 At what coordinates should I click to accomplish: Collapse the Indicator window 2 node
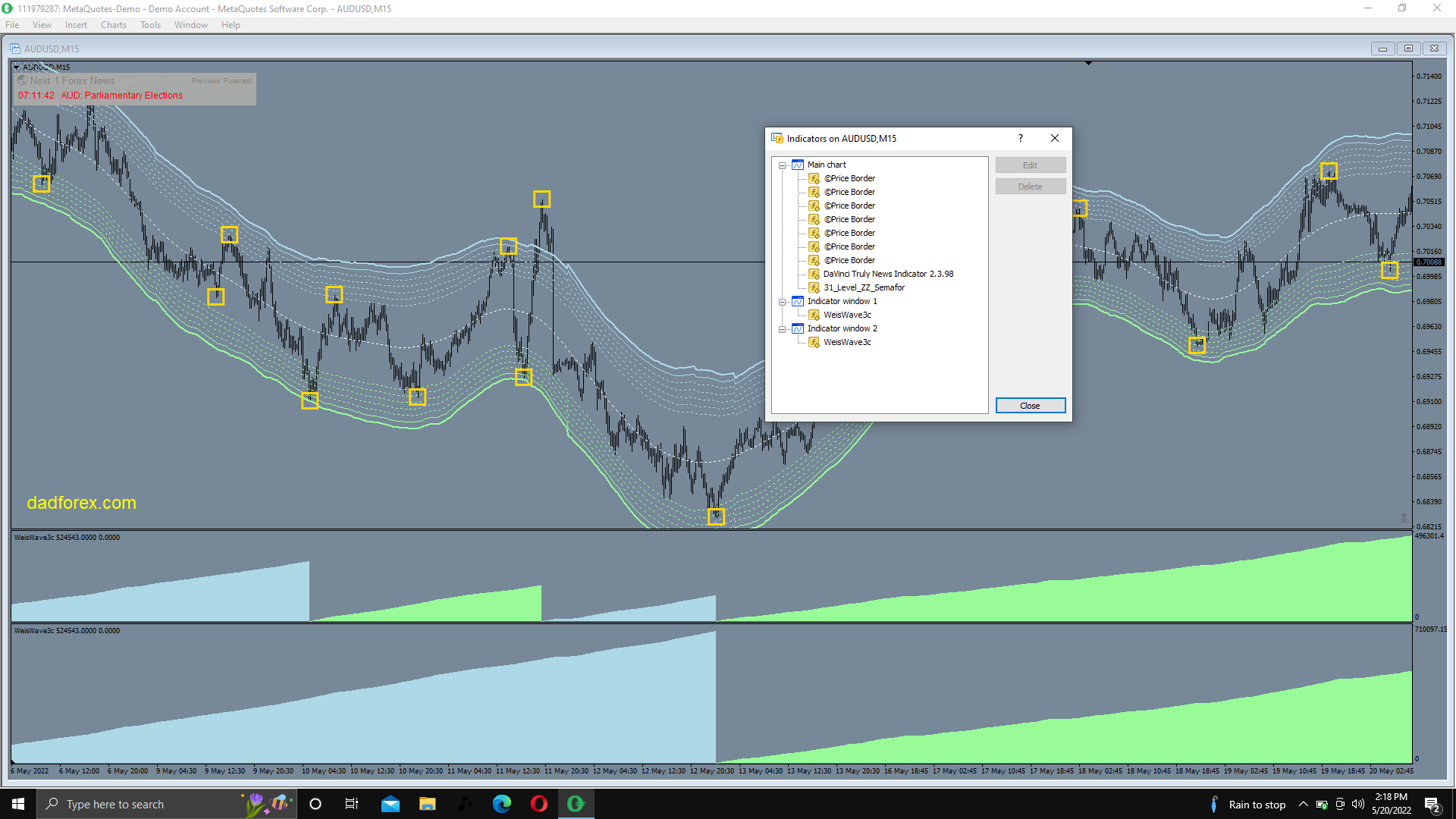[x=783, y=329]
